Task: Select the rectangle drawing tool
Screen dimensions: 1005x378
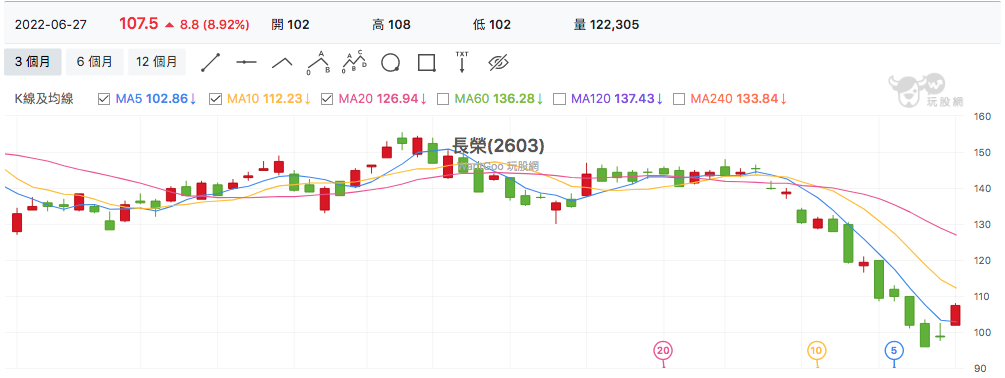Action: coord(427,62)
